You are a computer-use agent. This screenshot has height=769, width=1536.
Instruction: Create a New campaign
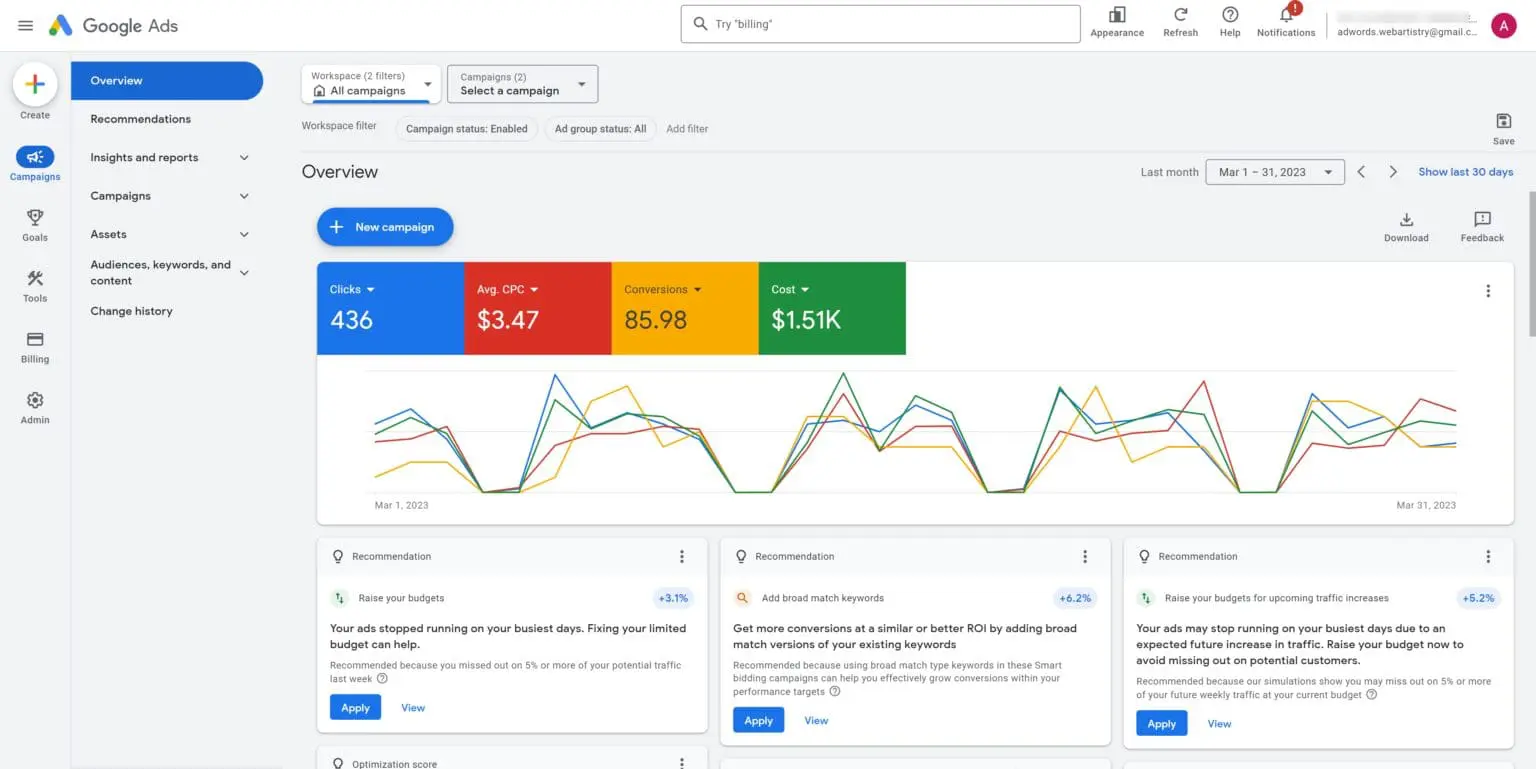385,226
